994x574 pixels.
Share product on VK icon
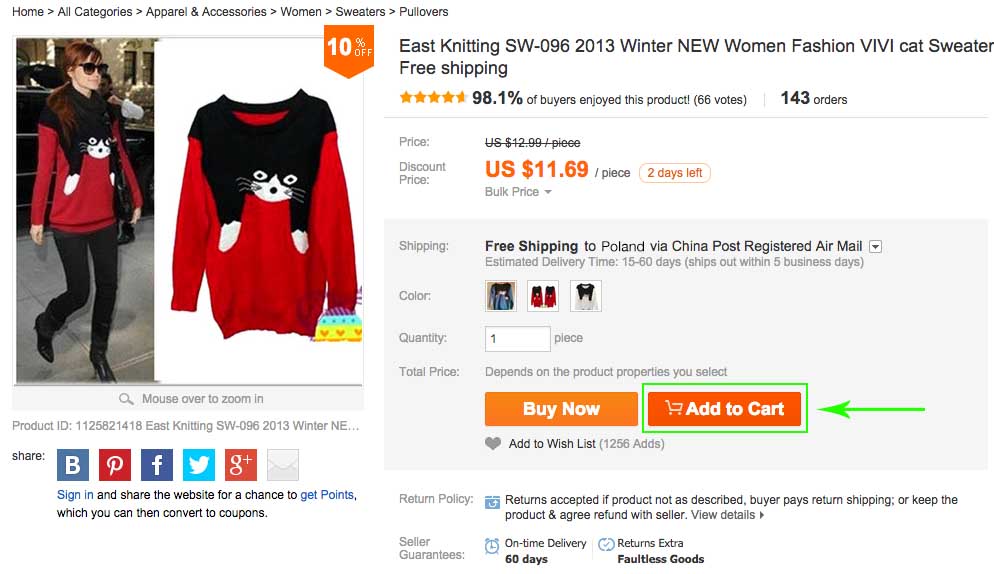click(x=73, y=465)
